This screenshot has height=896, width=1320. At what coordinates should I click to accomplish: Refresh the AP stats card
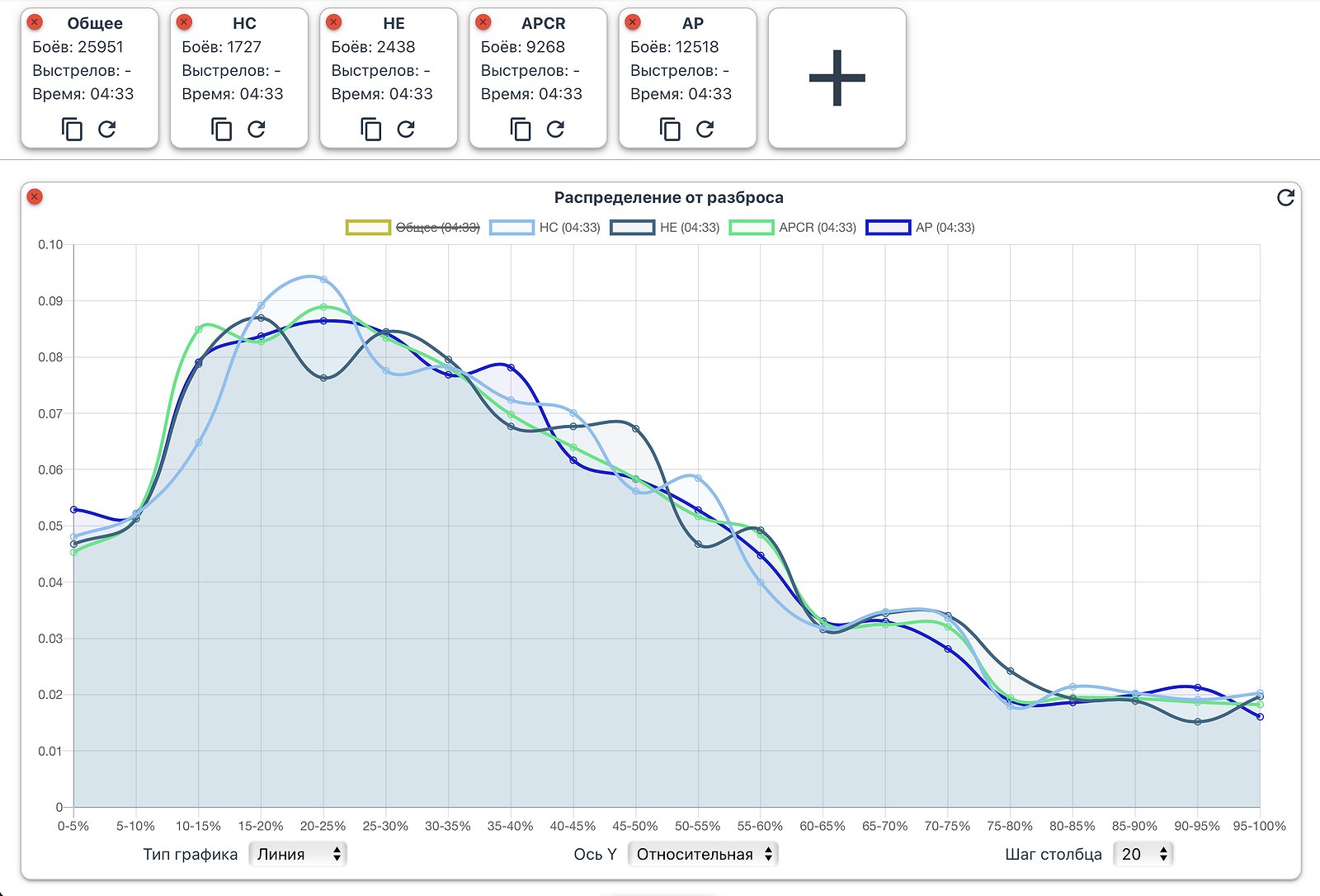pos(705,130)
